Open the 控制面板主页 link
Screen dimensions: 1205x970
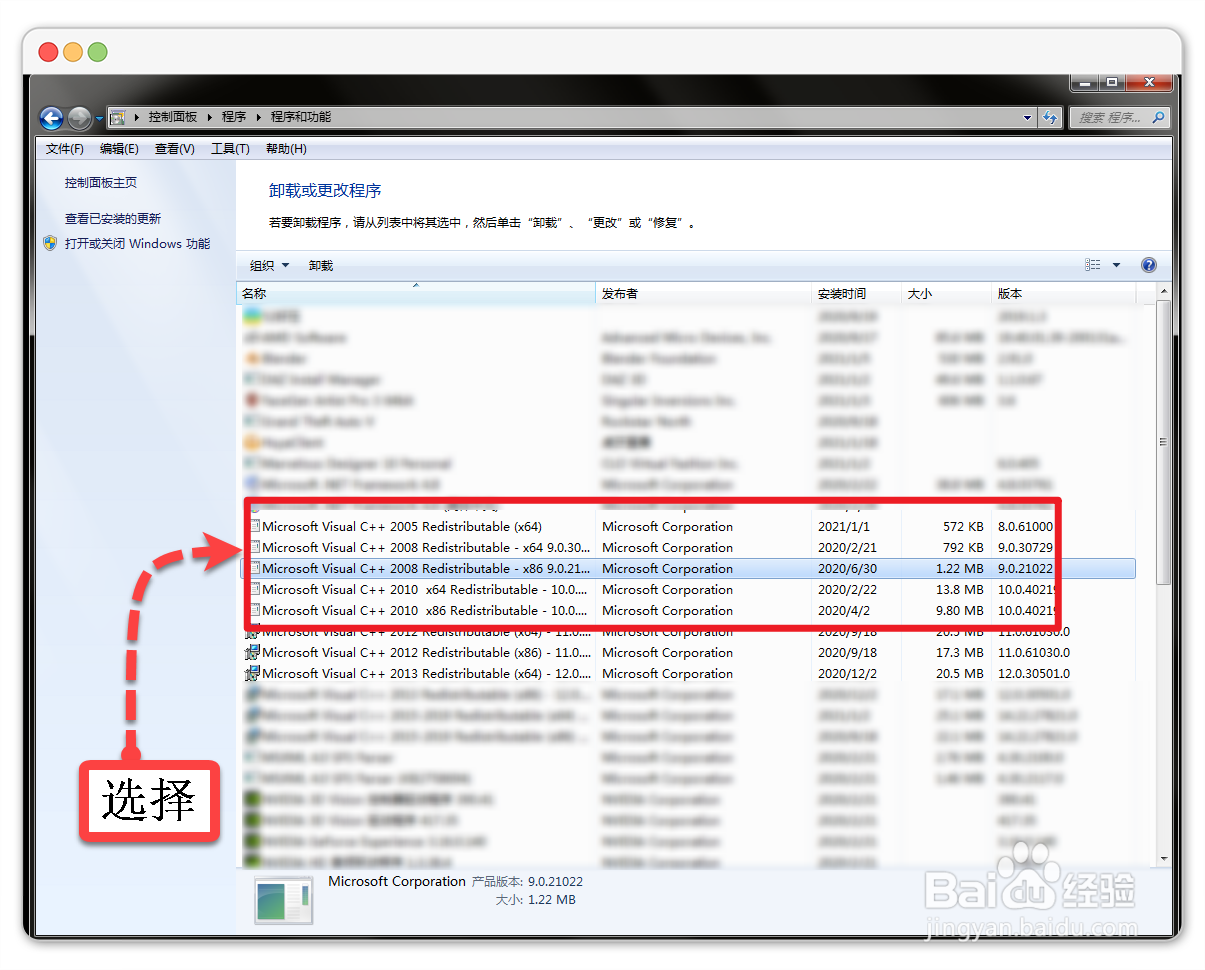(101, 183)
